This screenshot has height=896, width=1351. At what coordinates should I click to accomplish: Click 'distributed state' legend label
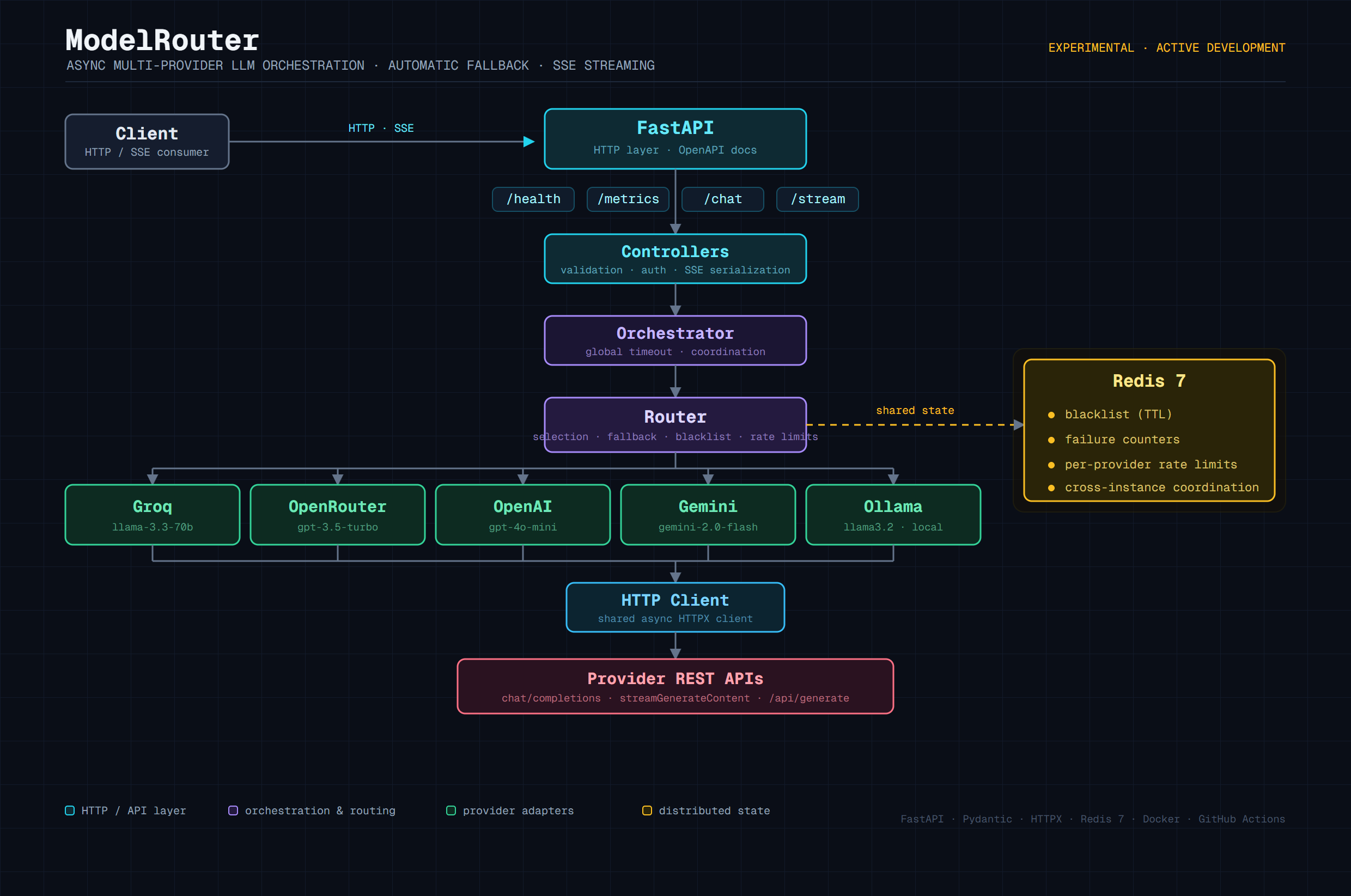pyautogui.click(x=714, y=810)
